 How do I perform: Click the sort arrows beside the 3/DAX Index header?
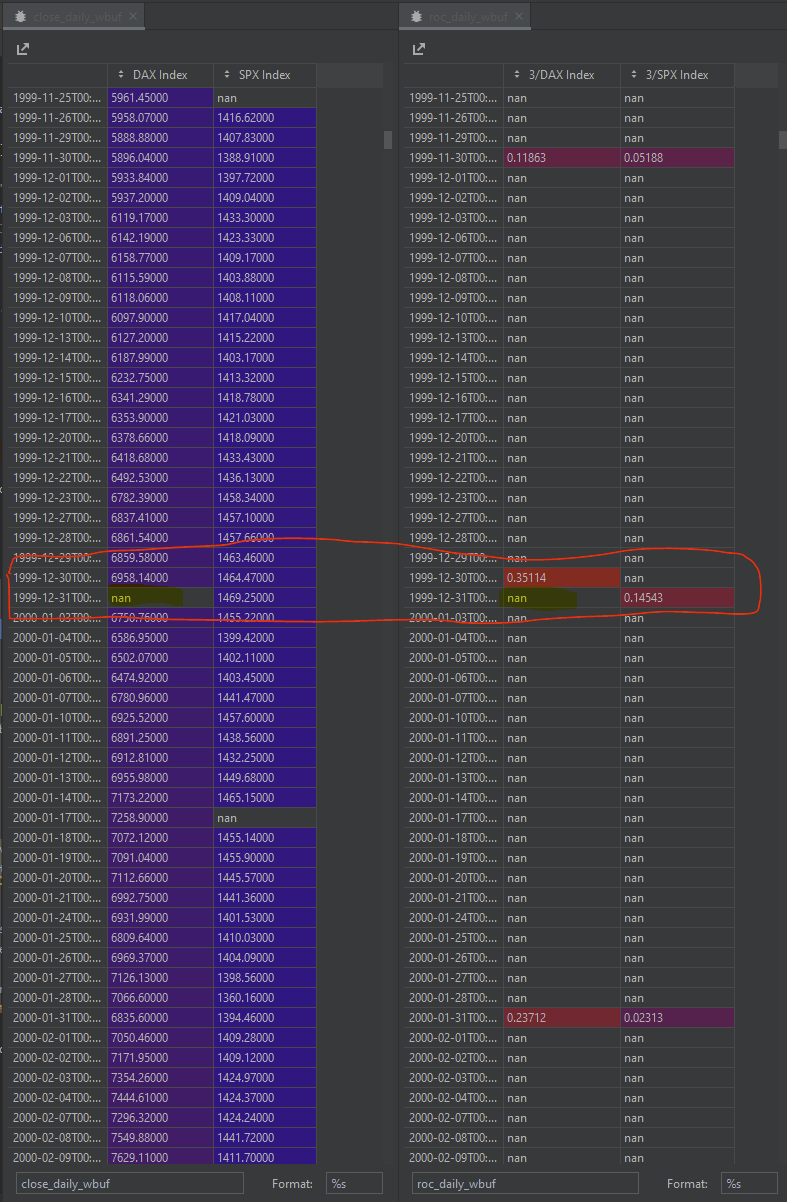tap(518, 75)
